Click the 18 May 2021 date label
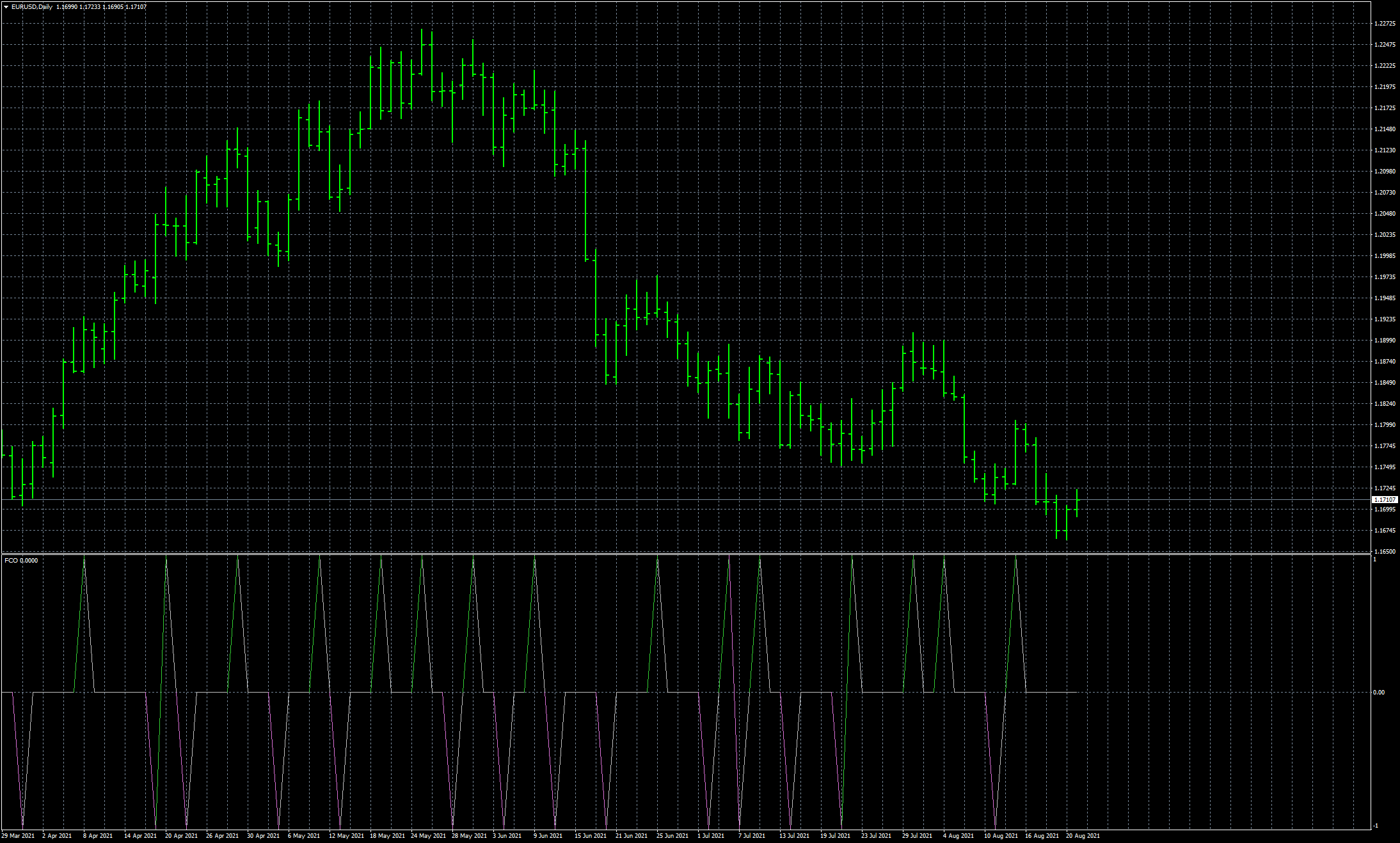The width and height of the screenshot is (1400, 843). (387, 836)
